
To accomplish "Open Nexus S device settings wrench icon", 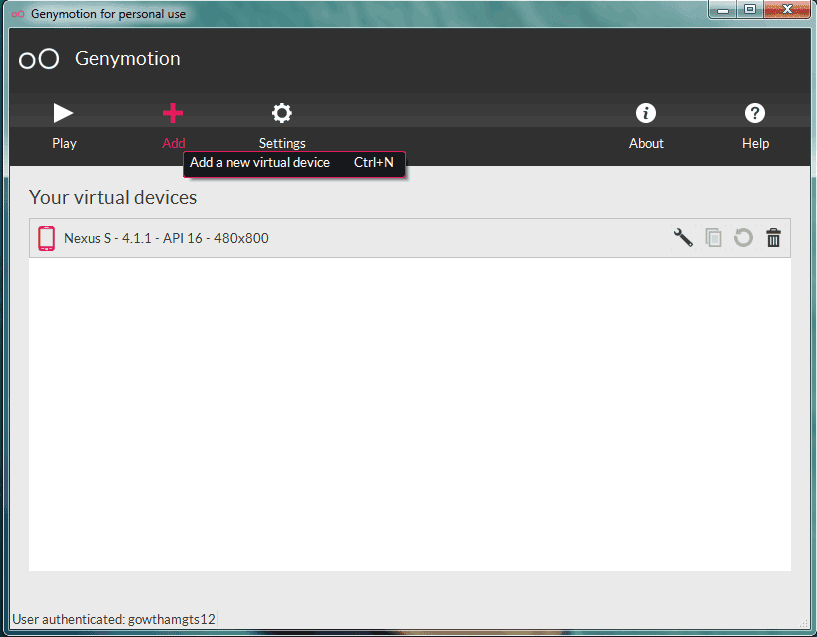I will 683,238.
